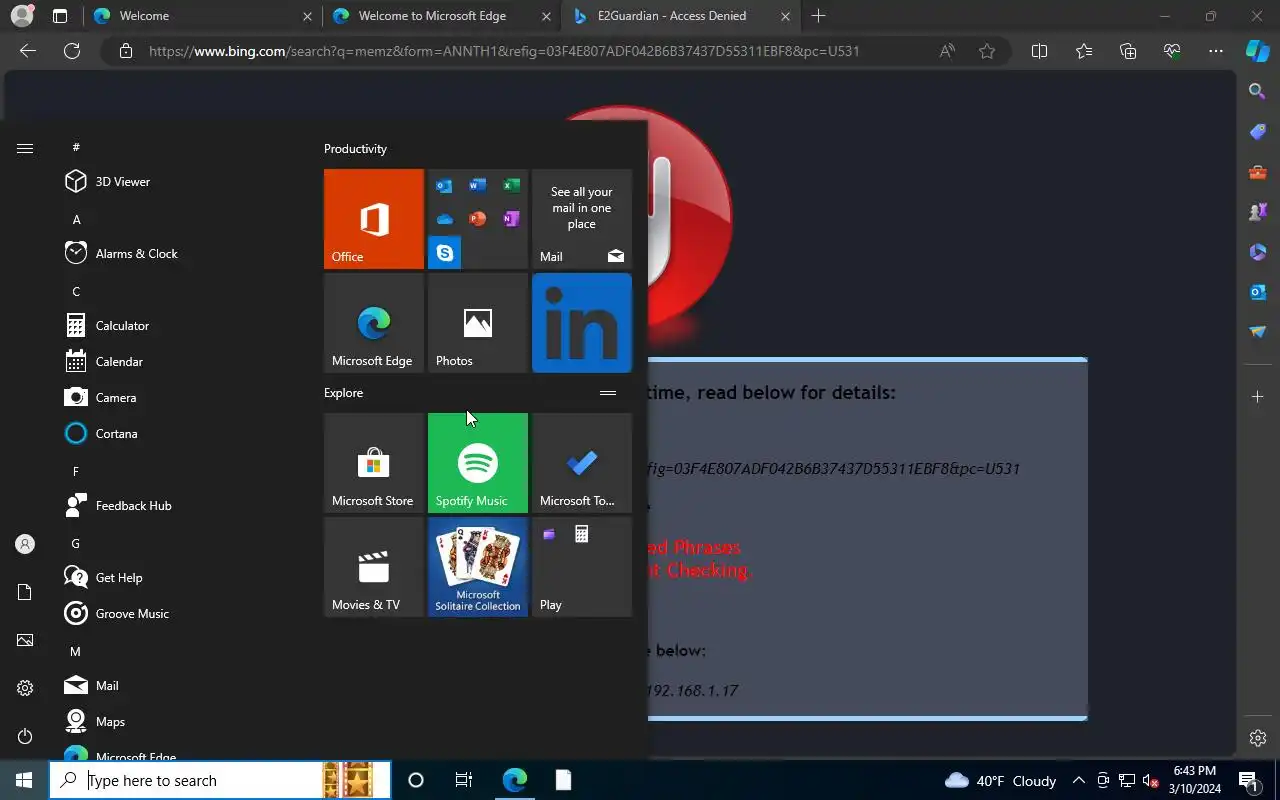The image size is (1280, 800).
Task: Open the Office apps folder tile
Action: click(478, 219)
